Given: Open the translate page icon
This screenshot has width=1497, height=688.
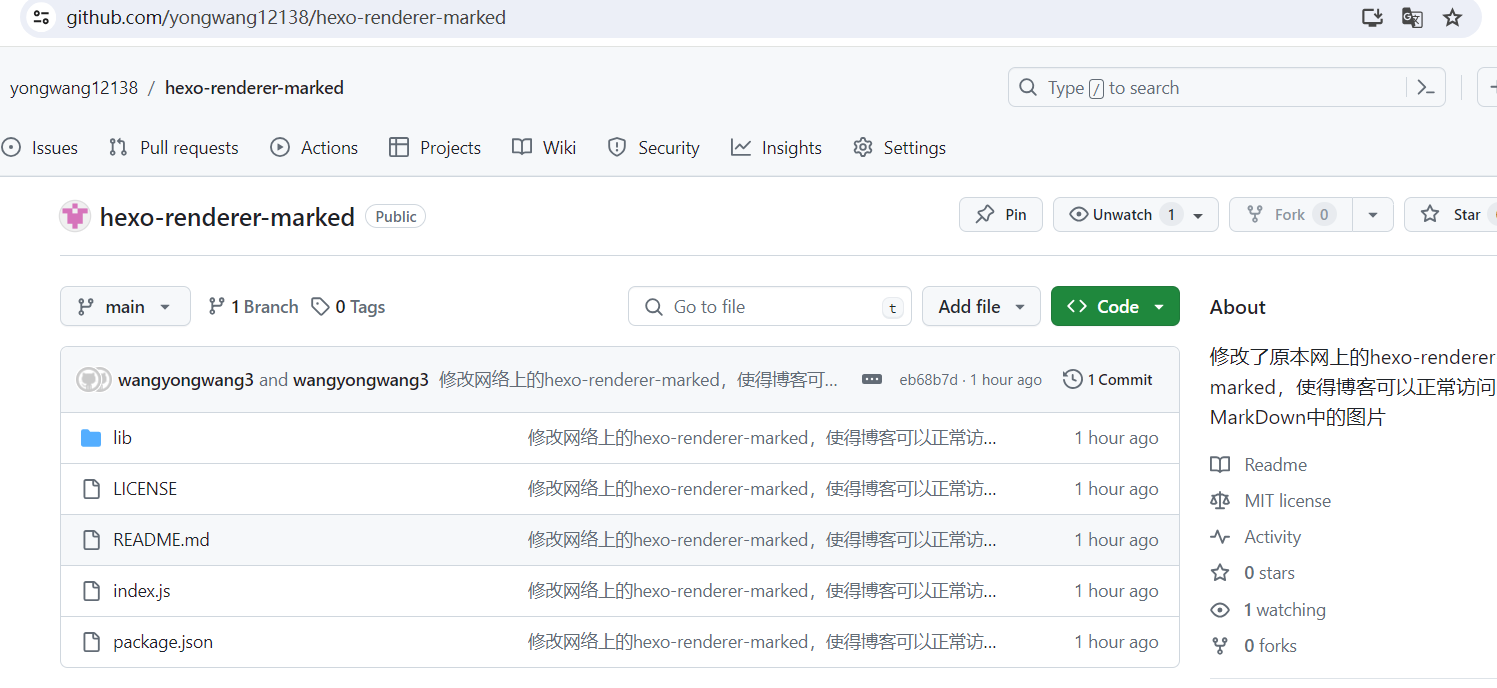Looking at the screenshot, I should click(1412, 18).
